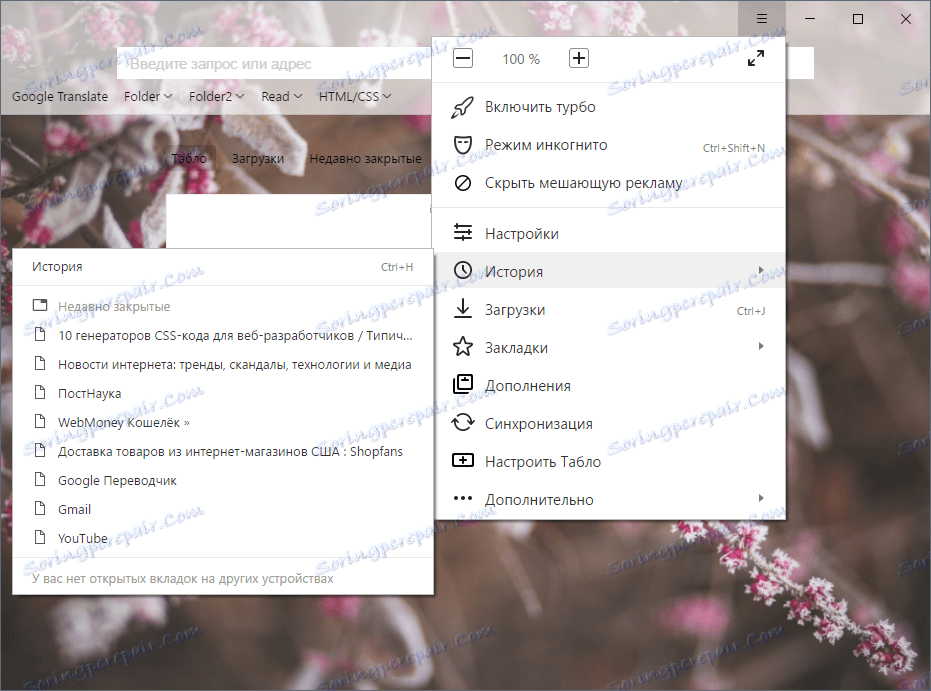Click the hide annoying ads blocked-sign icon
Viewport: 931px width, 691px height.
(x=463, y=183)
